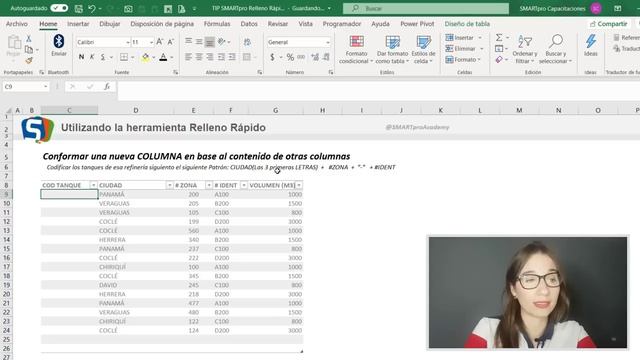The height and width of the screenshot is (360, 640).
Task: Toggle the Autoguardado switch
Action: (59, 8)
